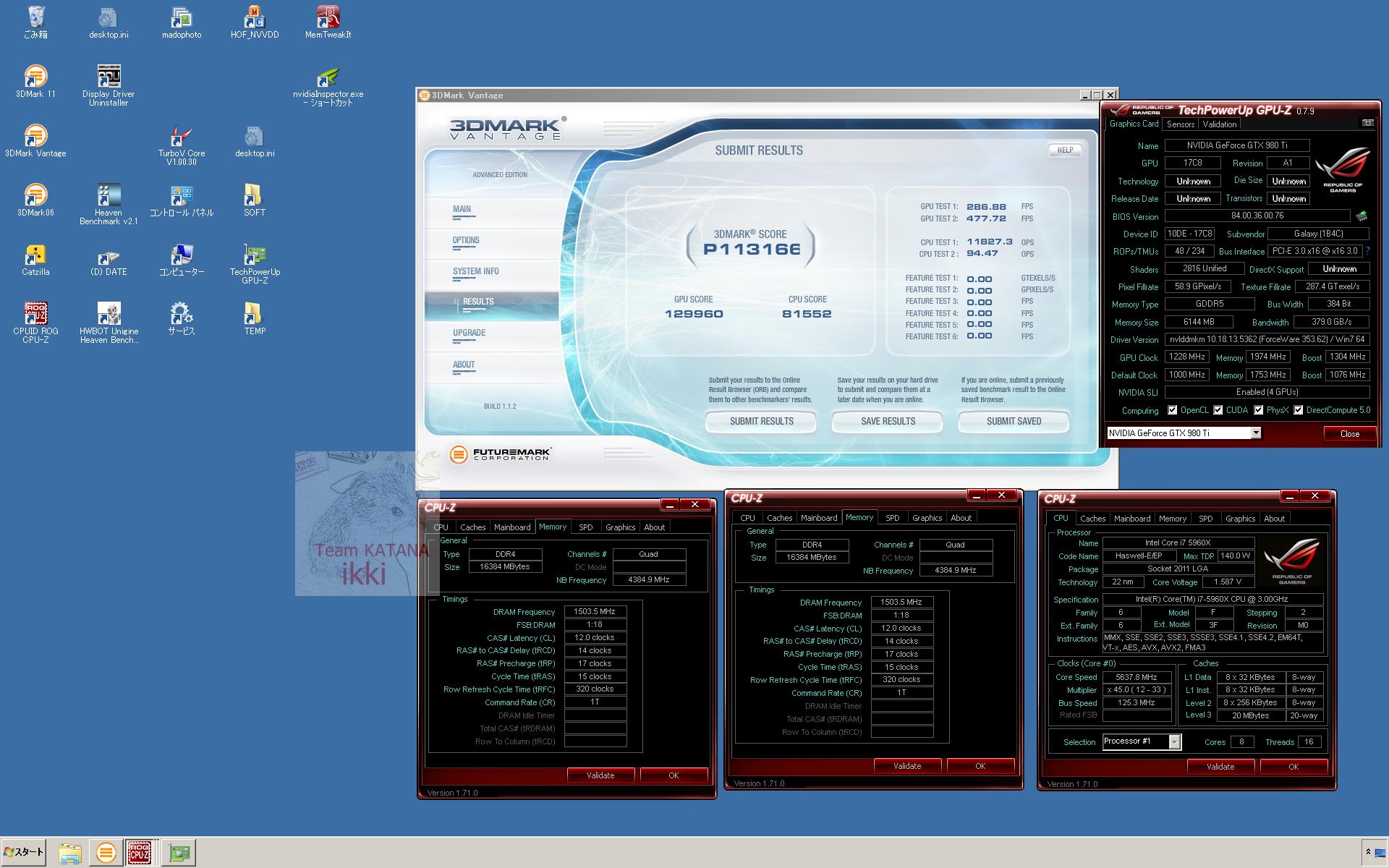Launch TurboV Core V1.00.30
Image resolution: width=1389 pixels, height=868 pixels.
(182, 145)
